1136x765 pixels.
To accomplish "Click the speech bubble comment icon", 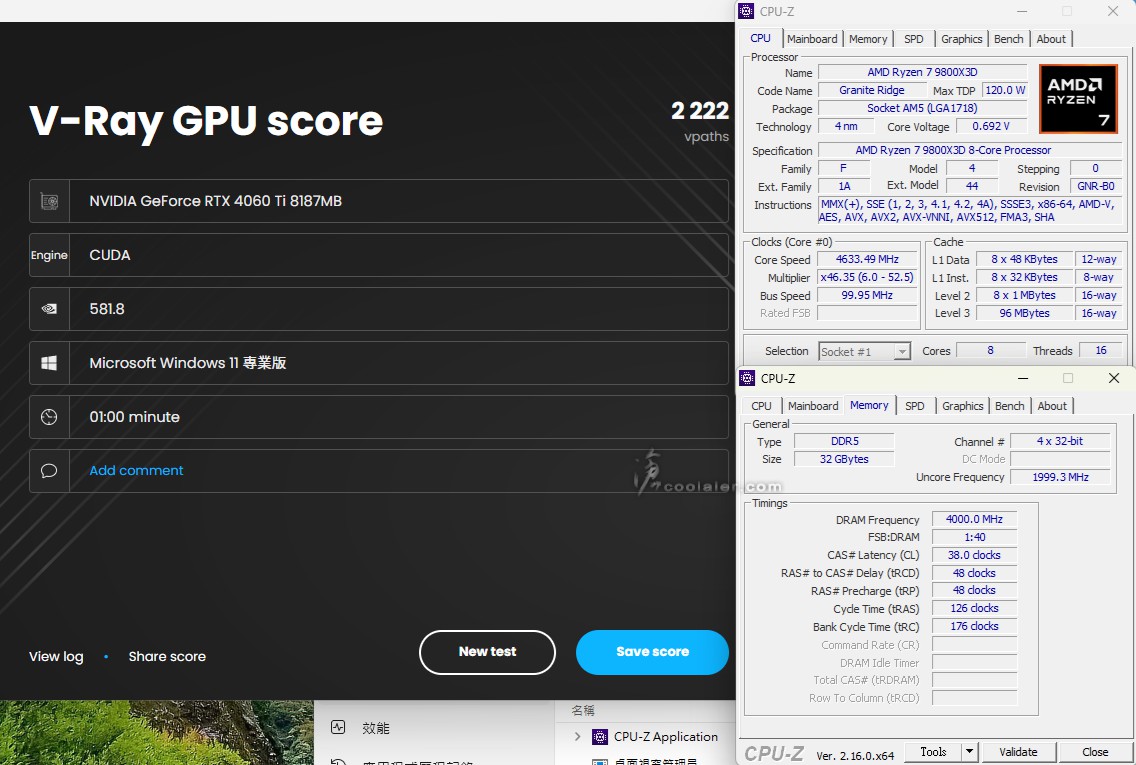I will click(49, 471).
